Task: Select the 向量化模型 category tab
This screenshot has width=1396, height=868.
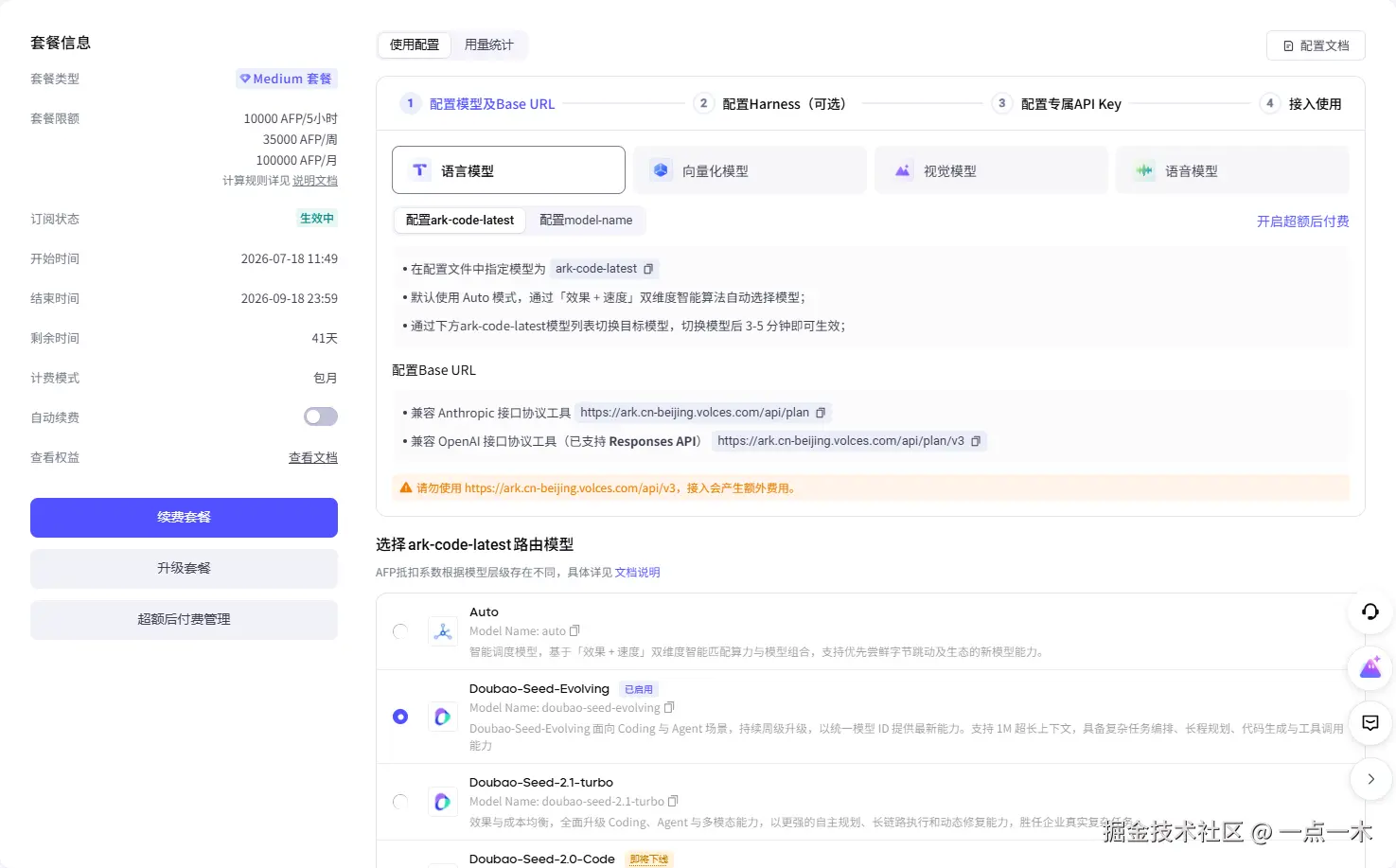Action: pyautogui.click(x=750, y=170)
